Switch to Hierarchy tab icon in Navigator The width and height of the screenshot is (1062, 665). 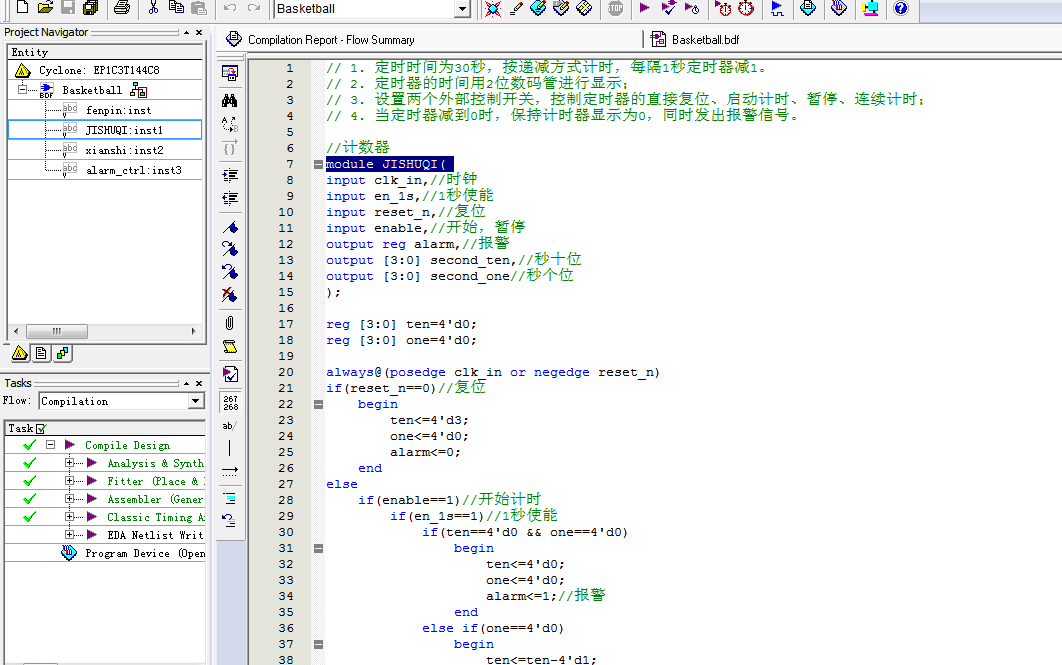(20, 353)
